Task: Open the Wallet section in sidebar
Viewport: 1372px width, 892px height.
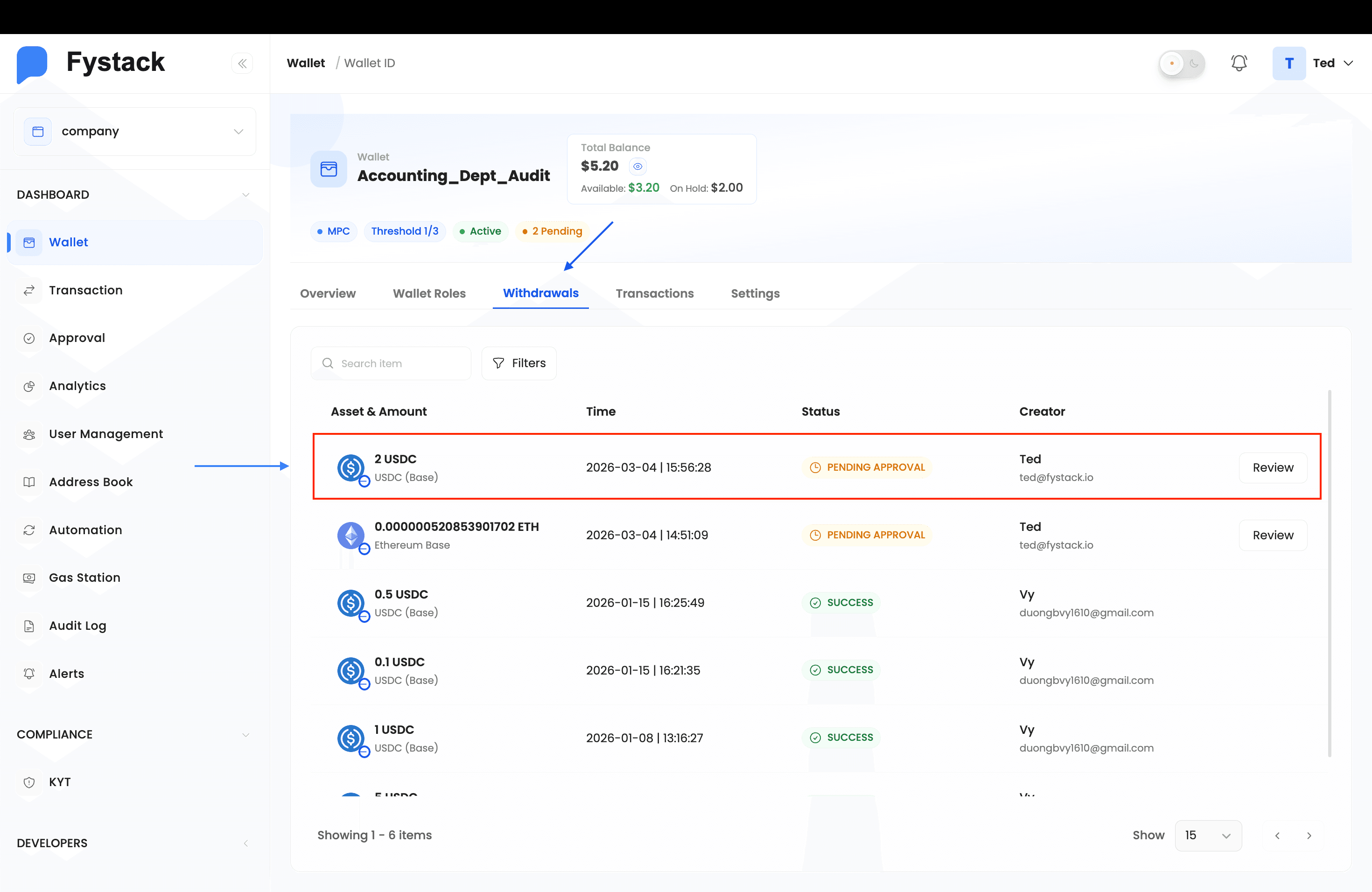Action: point(69,242)
